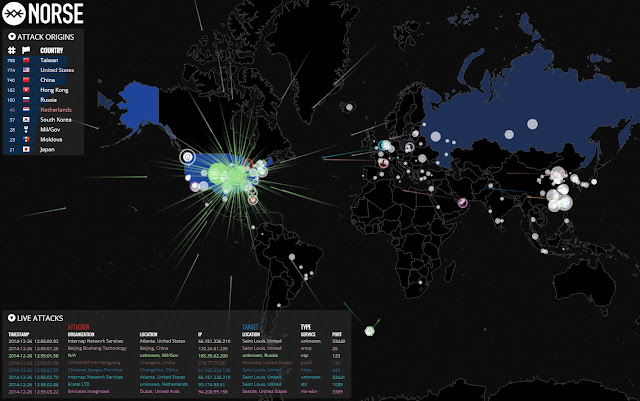The image size is (640, 401).
Task: Click the Attack Origins panel title
Action: (46, 37)
